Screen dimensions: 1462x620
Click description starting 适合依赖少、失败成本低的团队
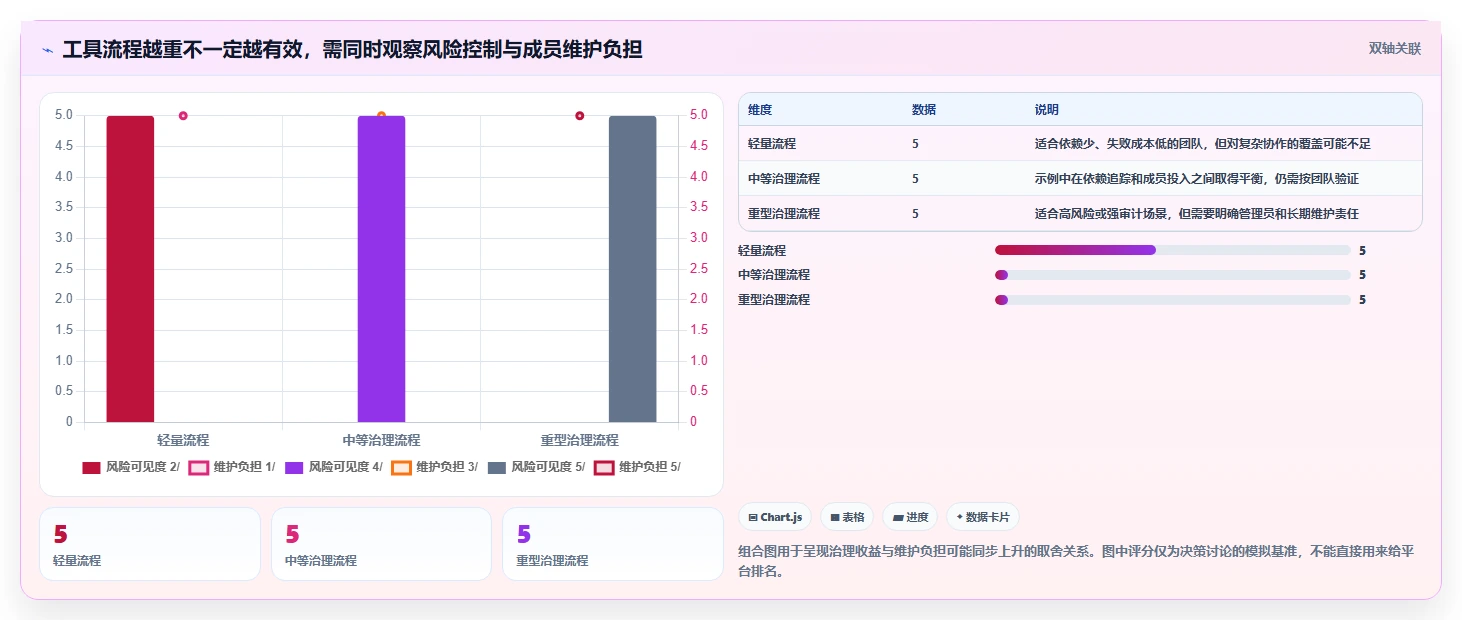[1203, 144]
